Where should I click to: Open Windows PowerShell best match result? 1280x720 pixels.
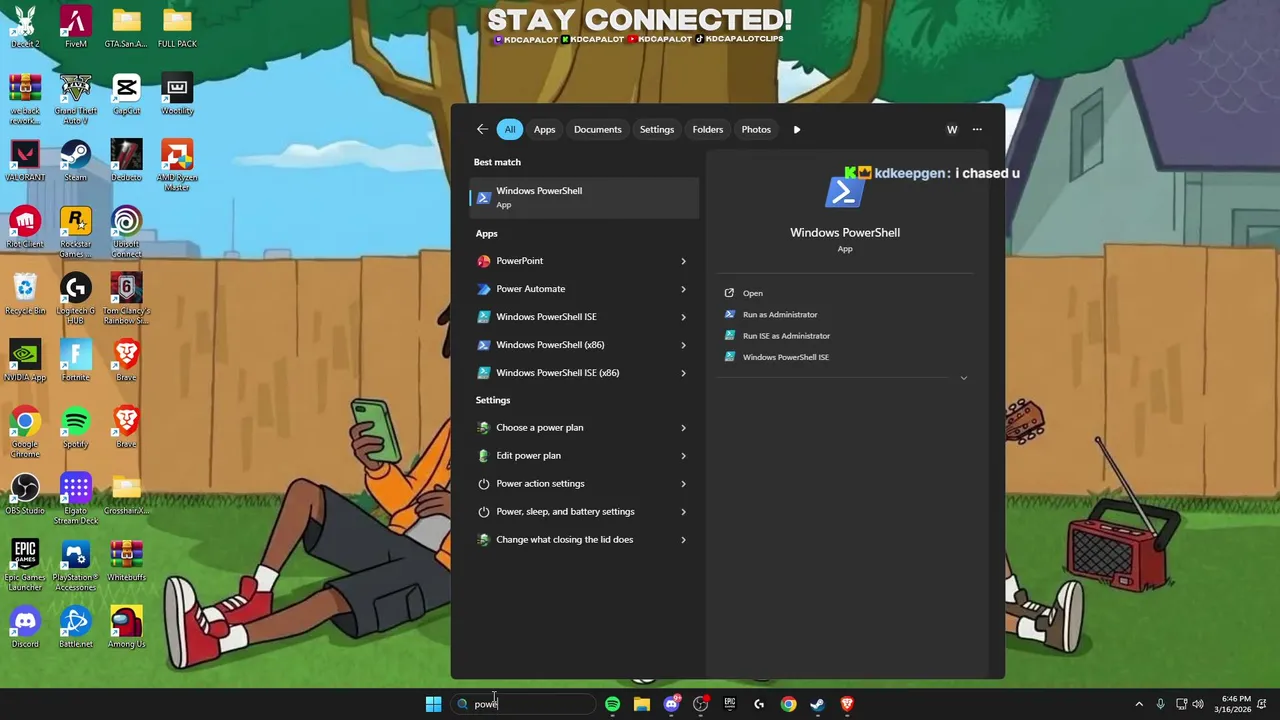tap(585, 197)
